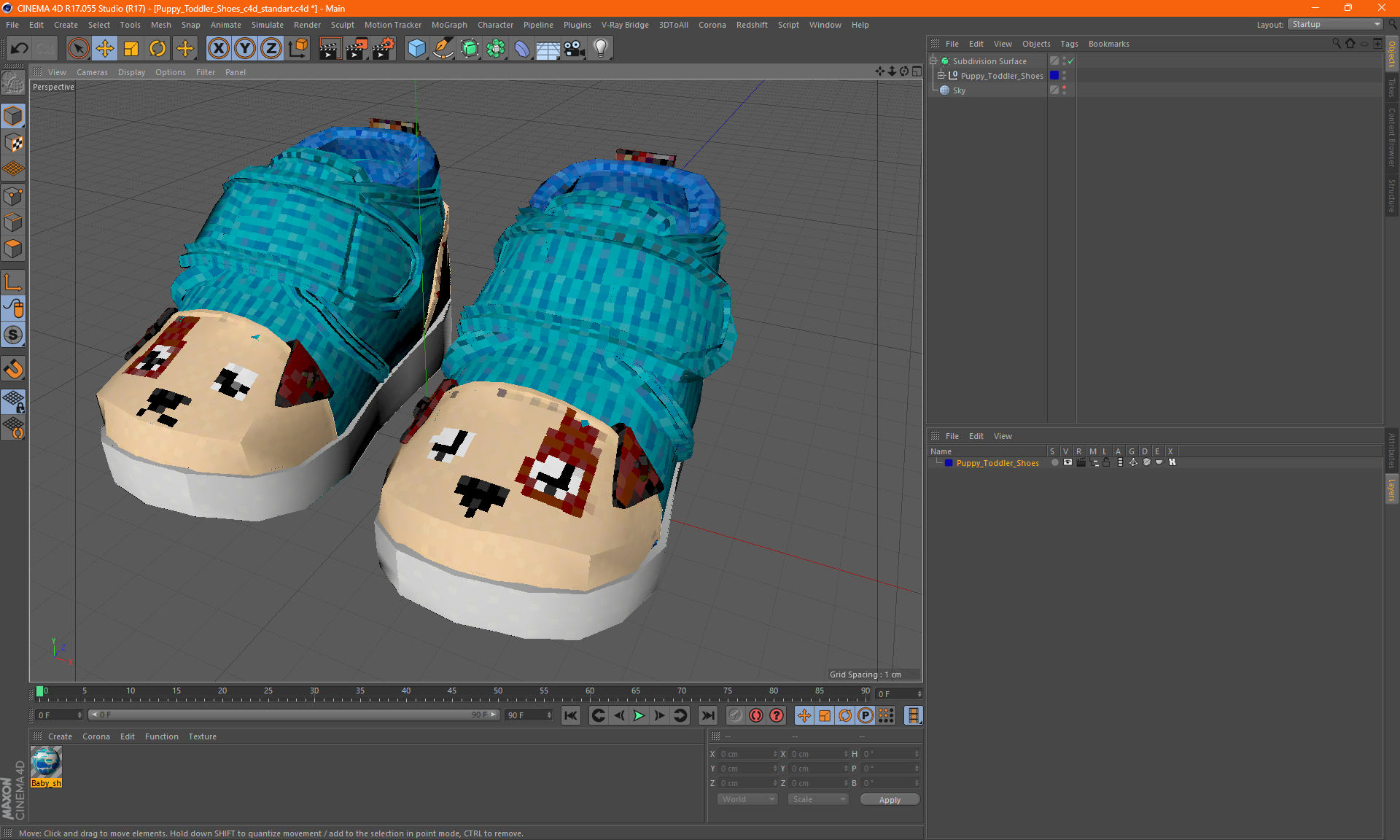
Task: Switch to Texture mode icon
Action: [13, 143]
